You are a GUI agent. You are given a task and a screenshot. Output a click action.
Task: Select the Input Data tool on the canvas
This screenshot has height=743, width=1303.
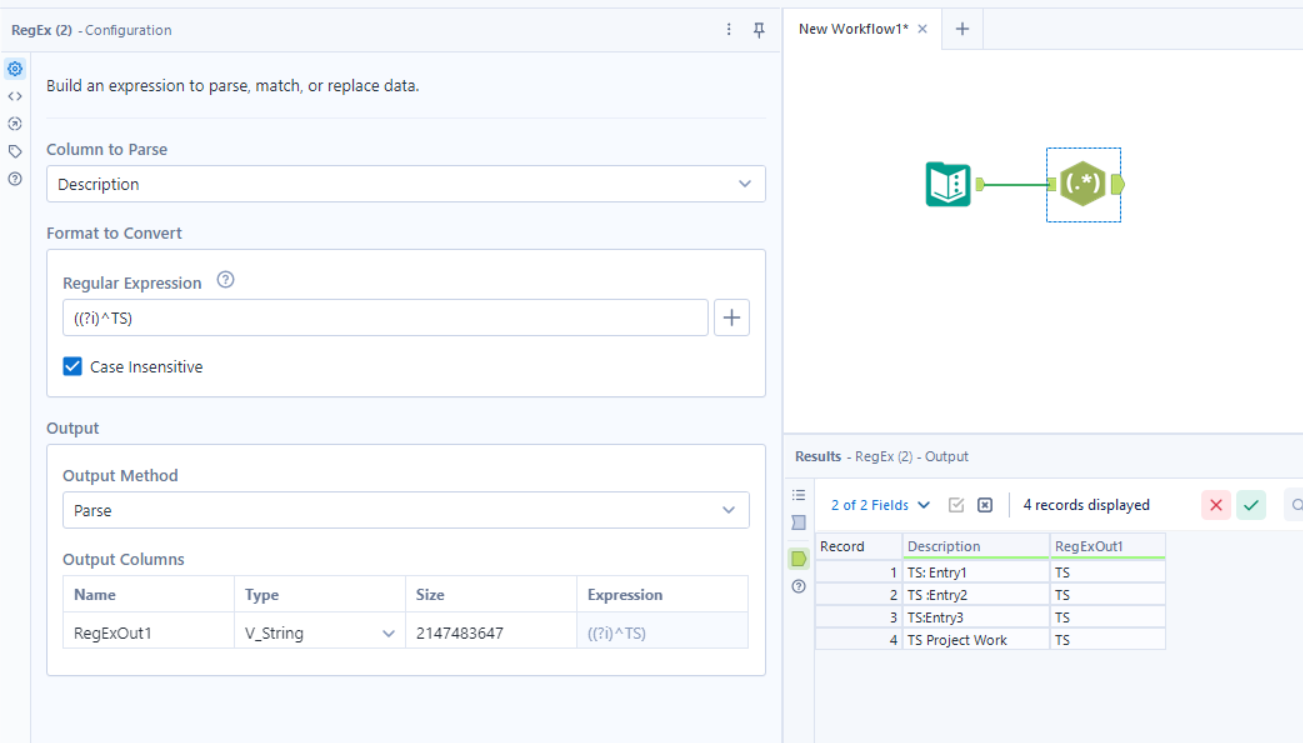point(947,184)
